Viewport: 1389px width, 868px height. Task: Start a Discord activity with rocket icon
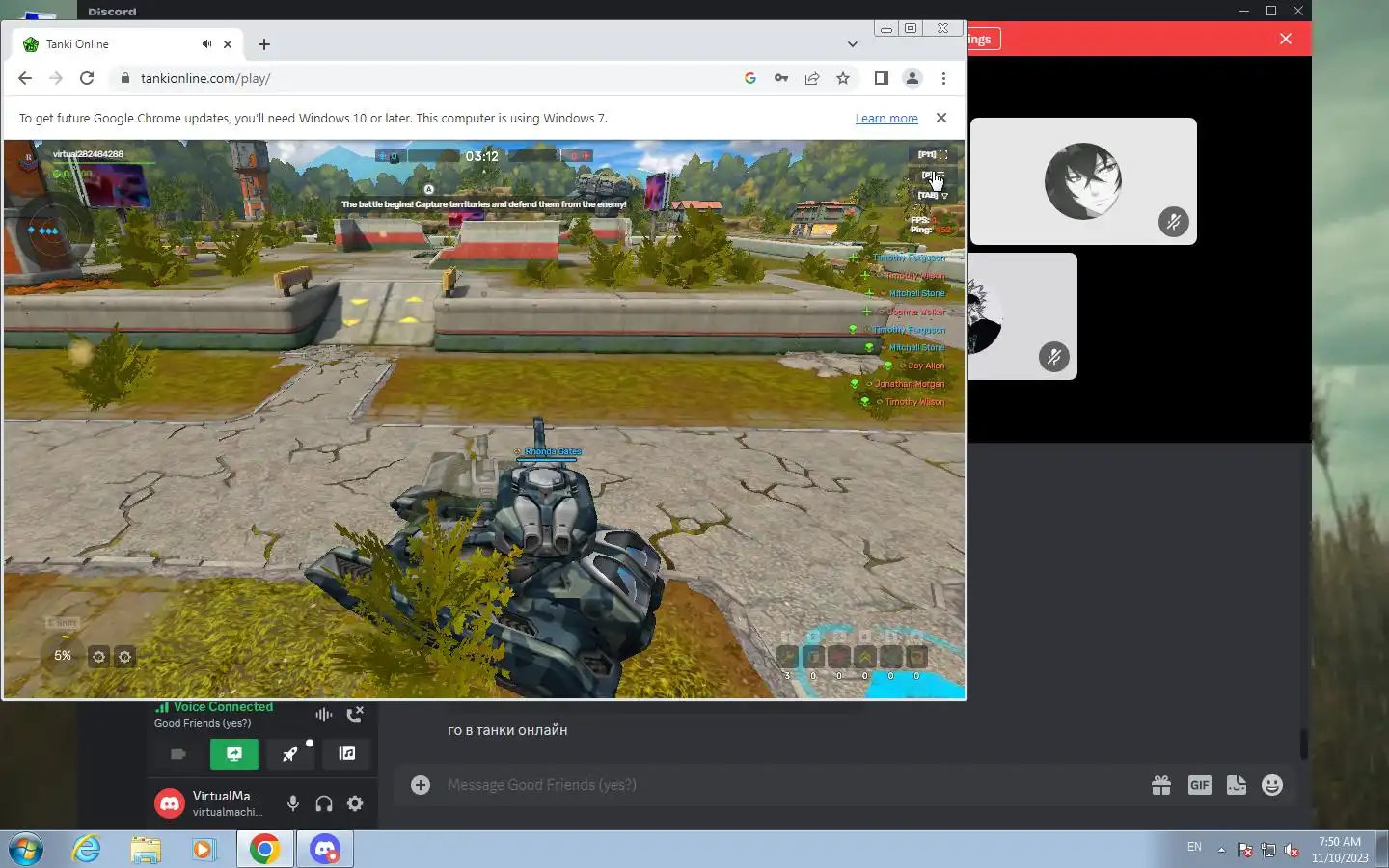point(290,754)
